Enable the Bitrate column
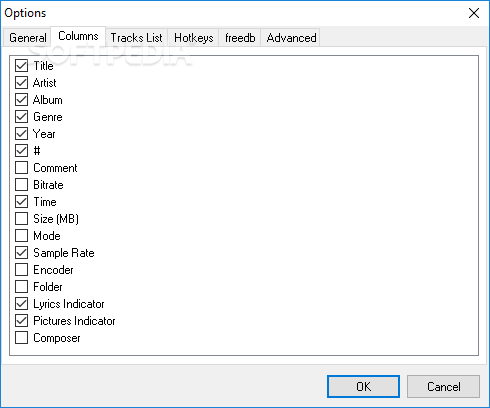 (21, 185)
